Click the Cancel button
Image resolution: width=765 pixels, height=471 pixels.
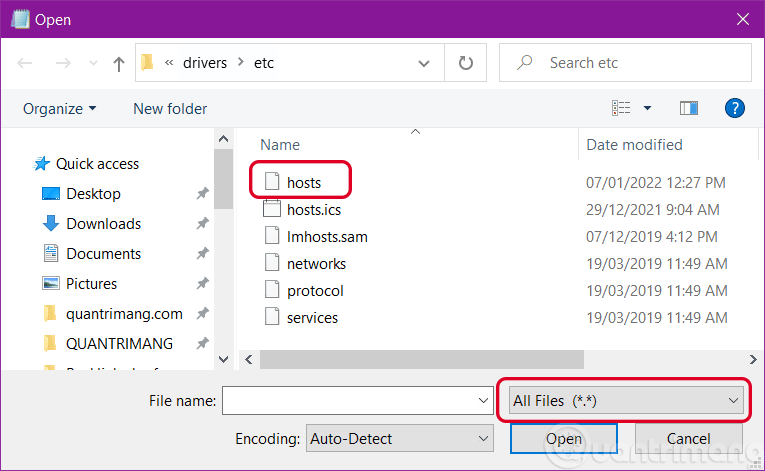click(x=688, y=438)
